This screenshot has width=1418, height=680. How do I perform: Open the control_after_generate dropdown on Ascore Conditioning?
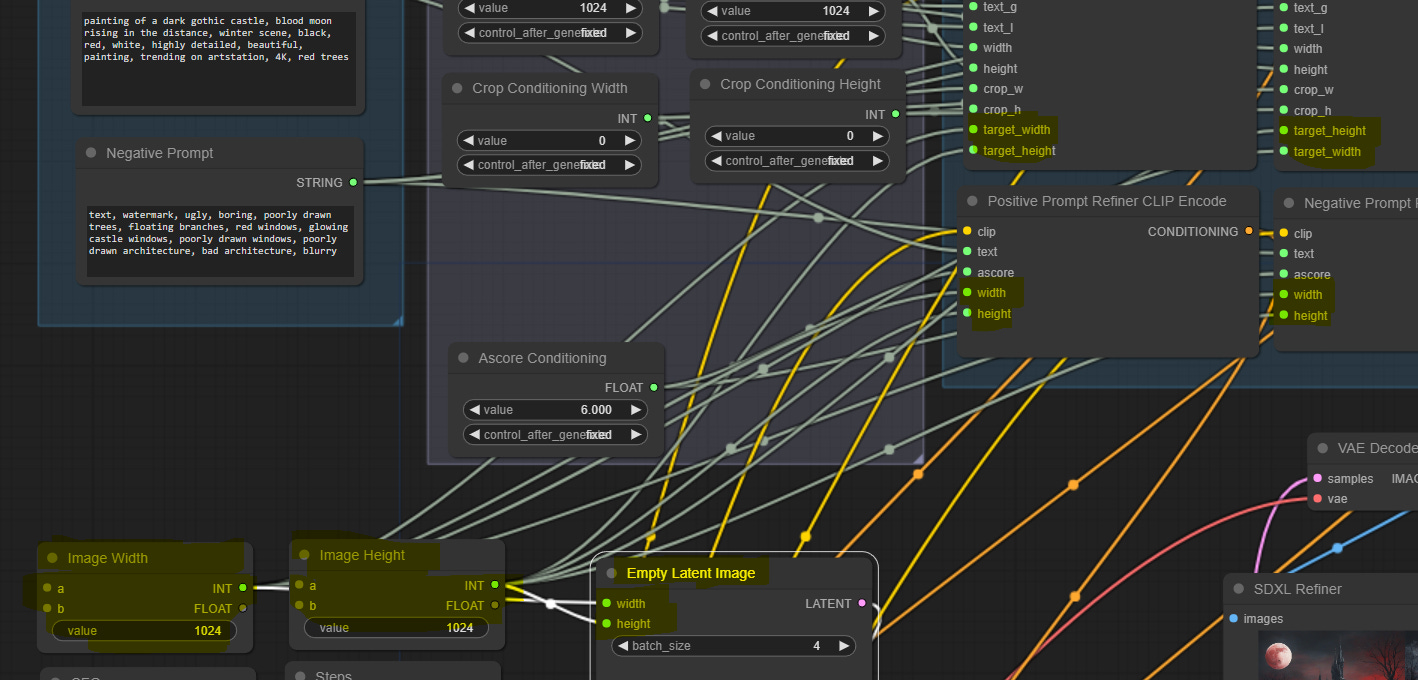555,434
